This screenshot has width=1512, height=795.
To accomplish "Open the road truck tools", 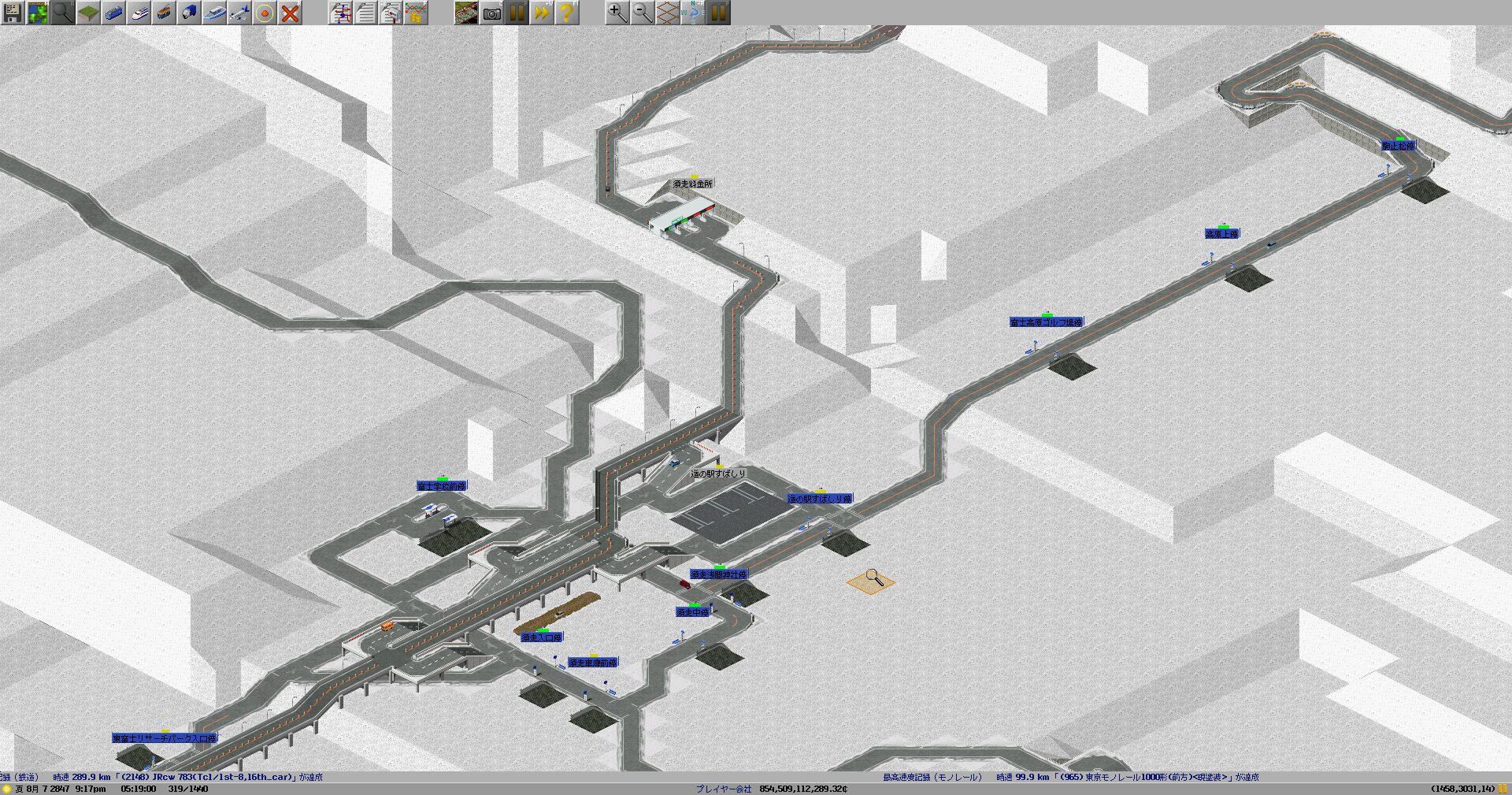I will pyautogui.click(x=189, y=13).
